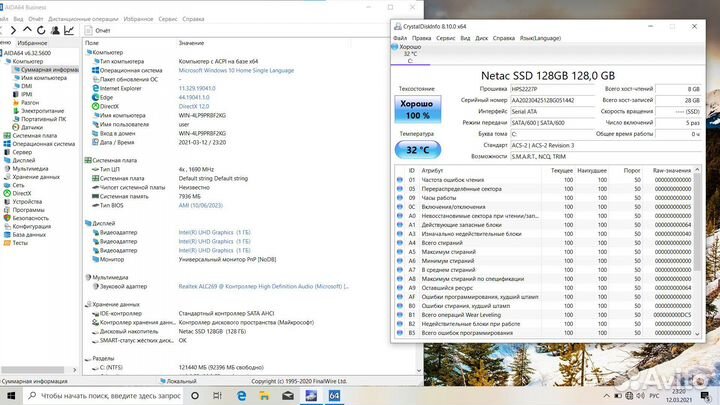Open CrystalDiskInfo Файл menu
Viewport: 720px width, 405px height.
[400, 38]
